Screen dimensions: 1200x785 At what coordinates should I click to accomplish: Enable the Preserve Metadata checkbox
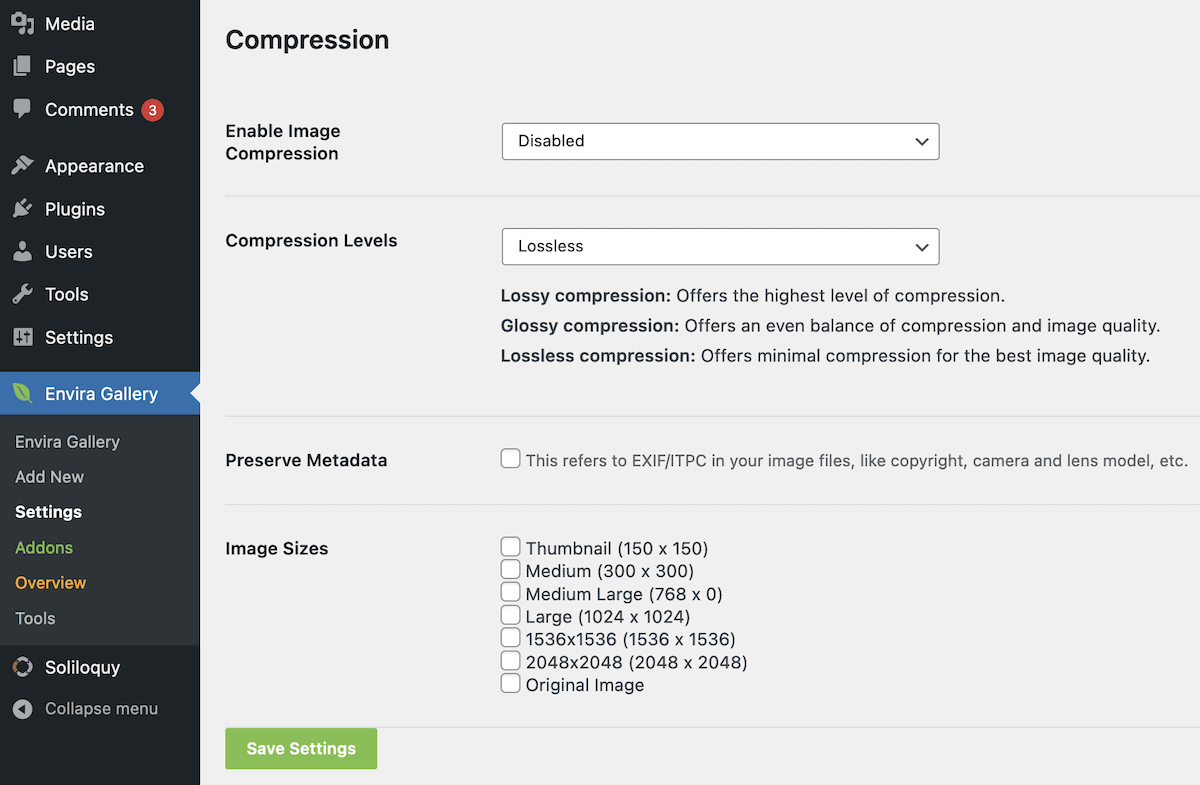(511, 459)
